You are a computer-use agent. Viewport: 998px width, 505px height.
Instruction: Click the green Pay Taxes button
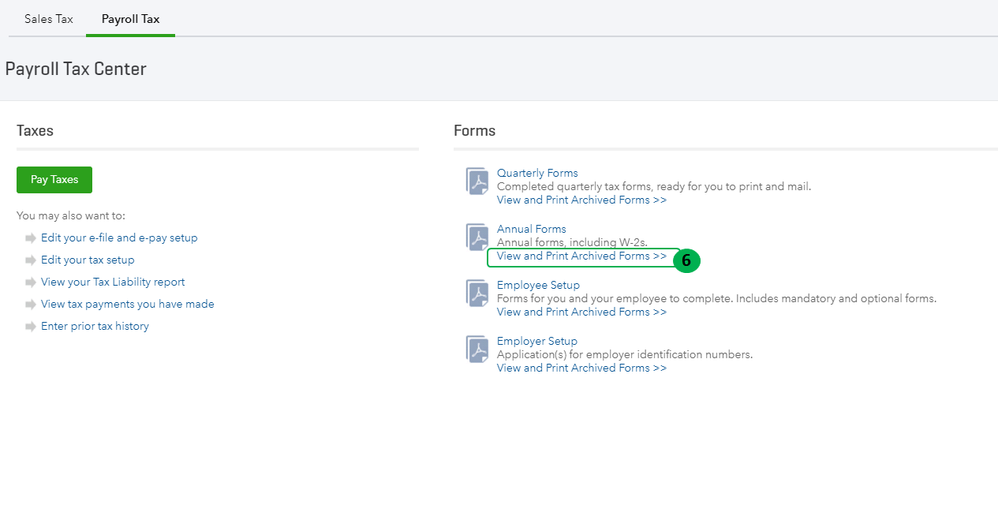click(54, 180)
